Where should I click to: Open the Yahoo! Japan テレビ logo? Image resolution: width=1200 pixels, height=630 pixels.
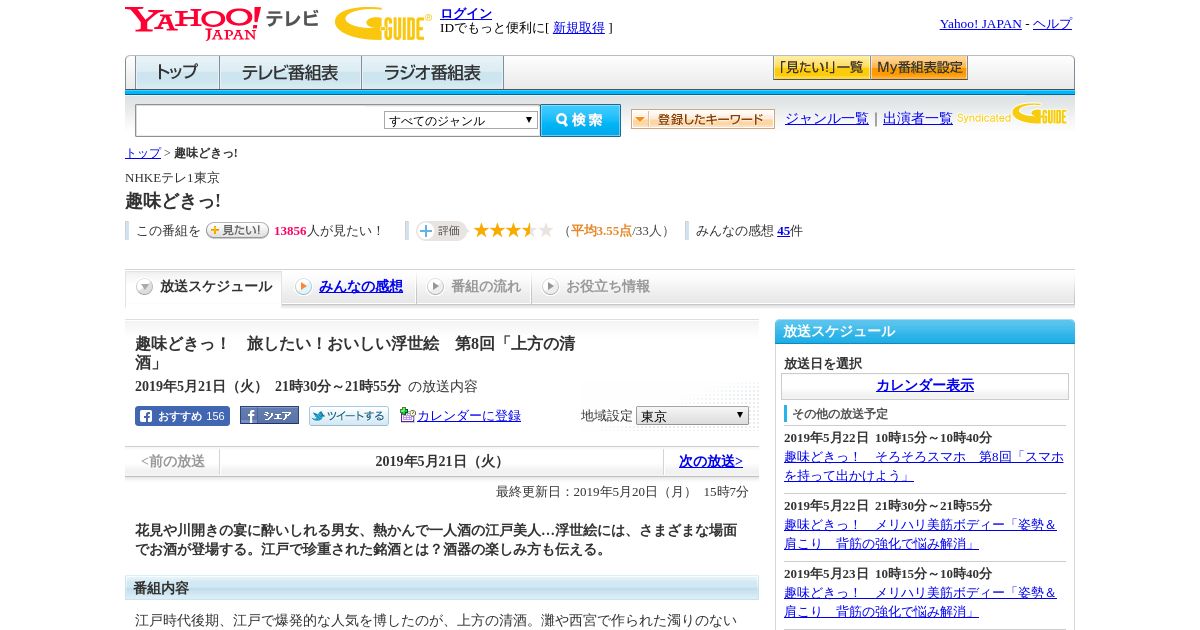coord(222,22)
